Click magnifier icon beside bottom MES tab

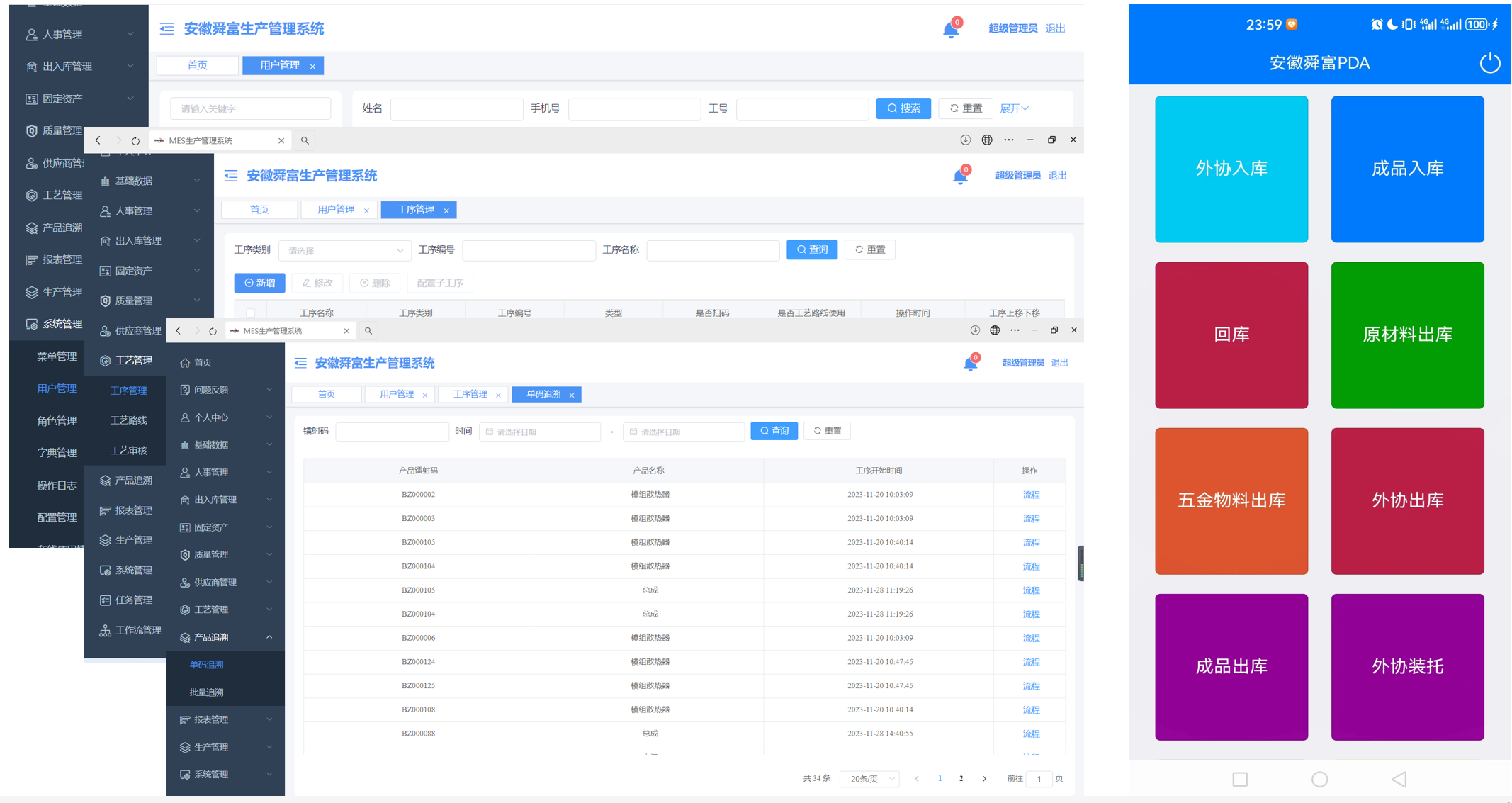point(368,331)
